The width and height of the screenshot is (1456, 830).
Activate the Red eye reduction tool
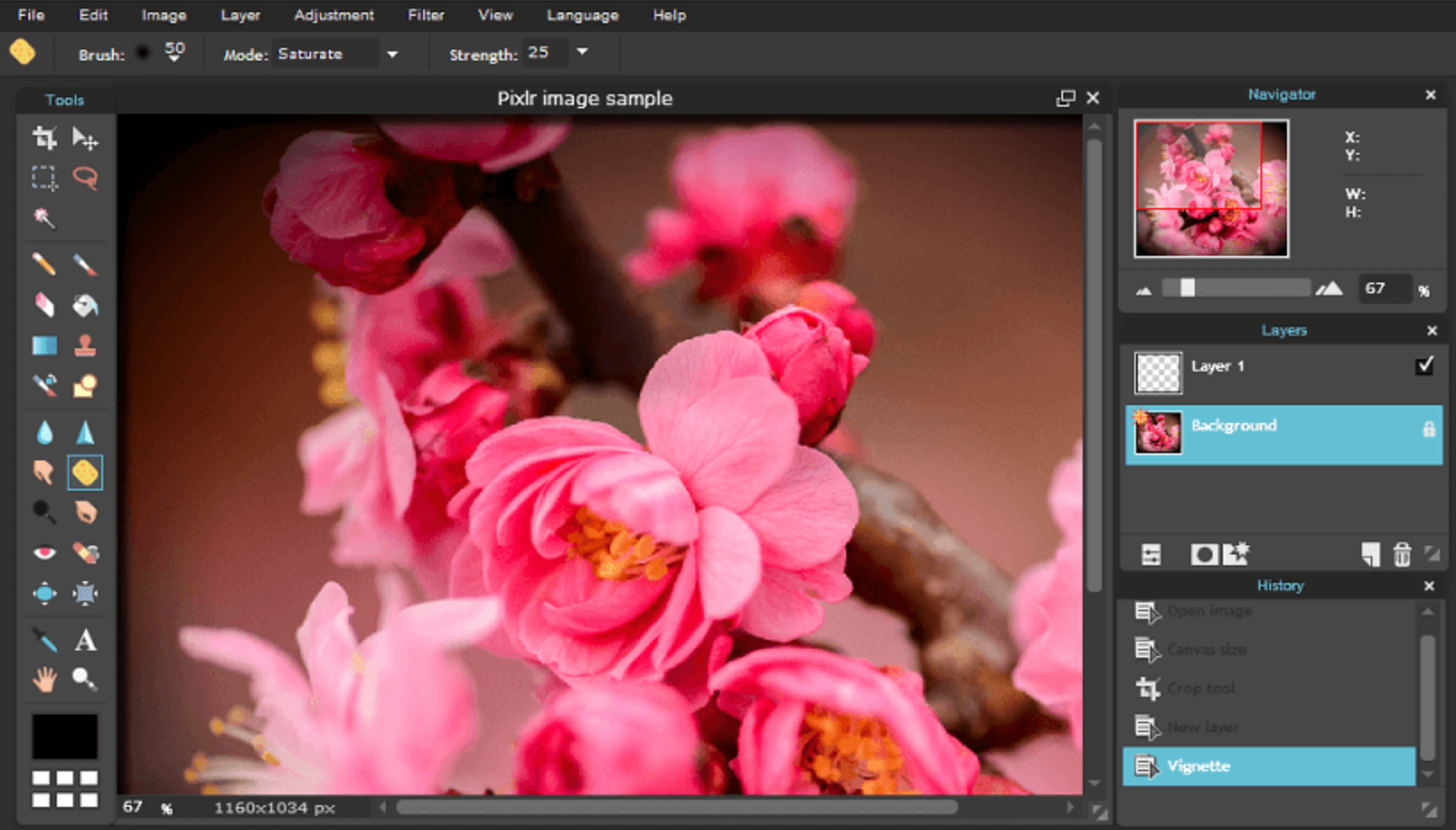coord(44,552)
